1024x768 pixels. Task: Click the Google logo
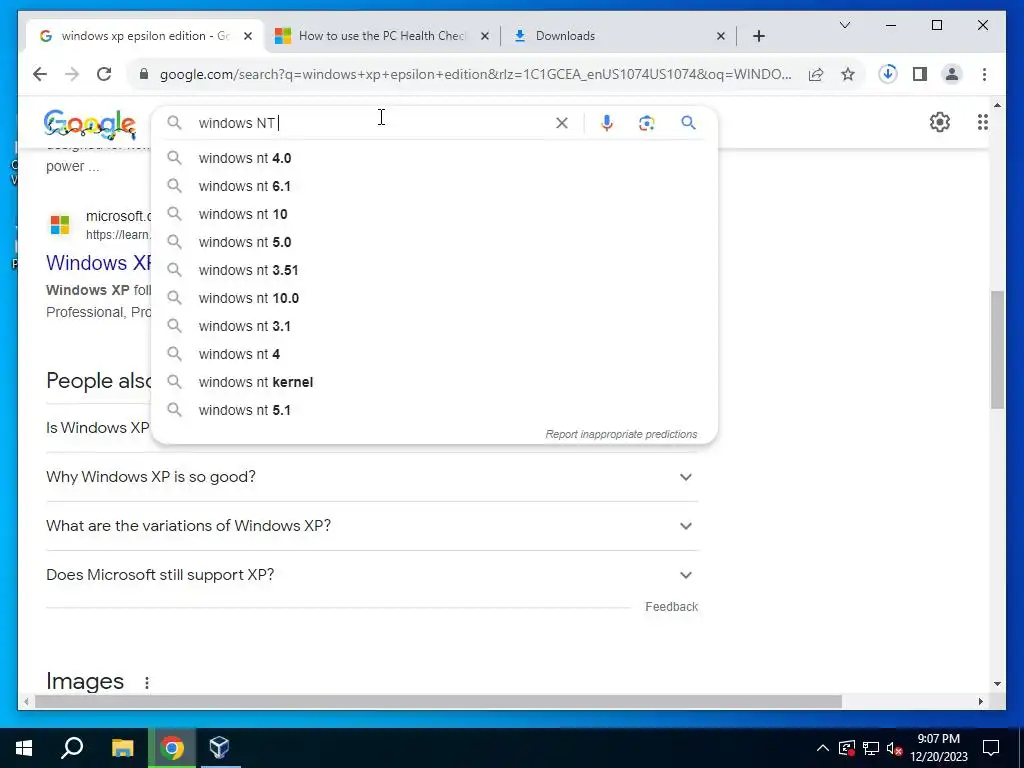(x=89, y=124)
